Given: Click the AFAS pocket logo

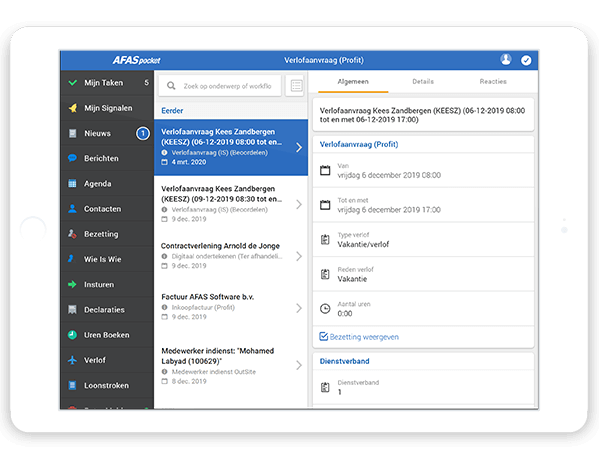Looking at the screenshot, I should pos(137,60).
